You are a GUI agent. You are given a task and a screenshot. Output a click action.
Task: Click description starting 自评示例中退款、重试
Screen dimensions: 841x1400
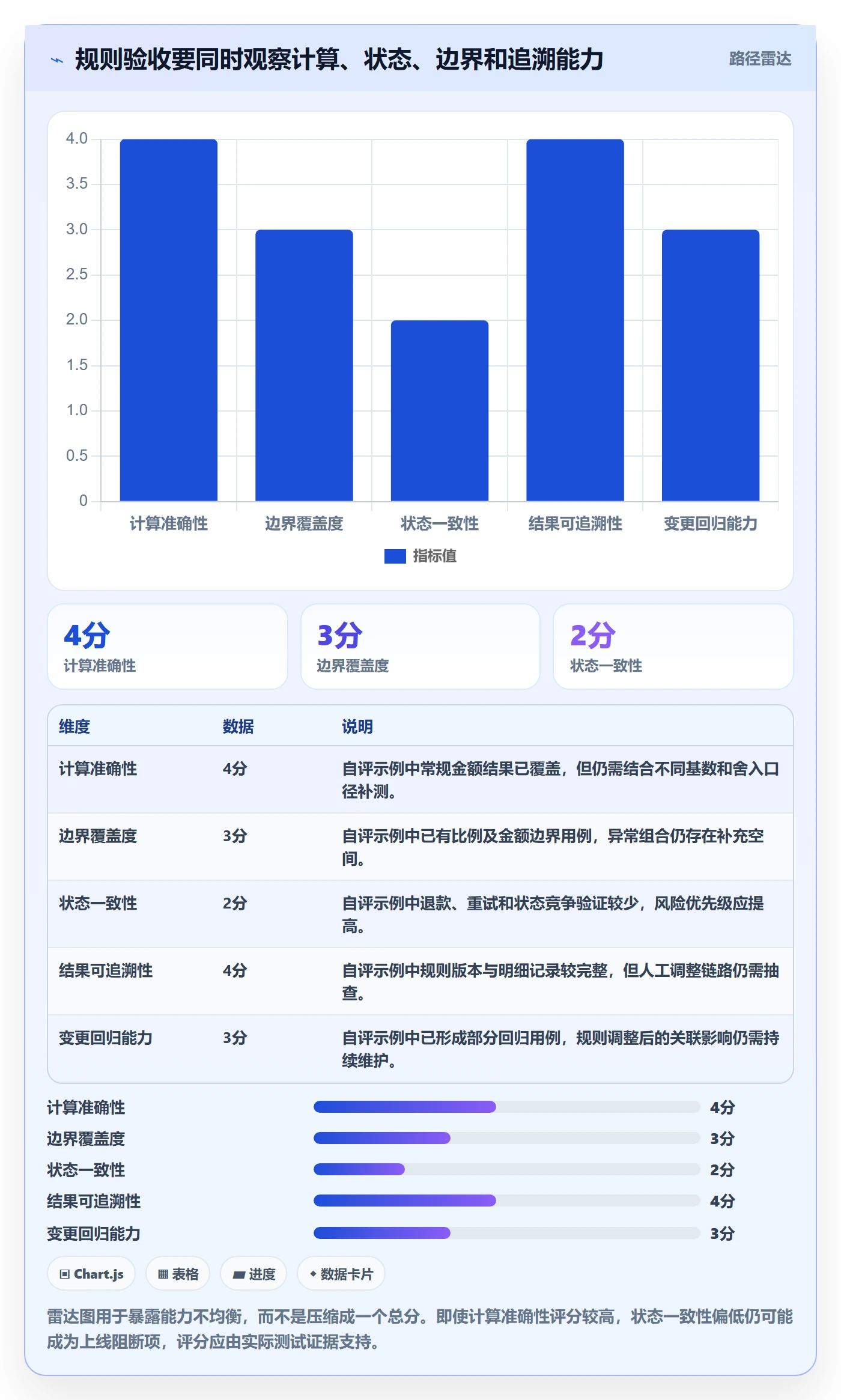(x=553, y=915)
